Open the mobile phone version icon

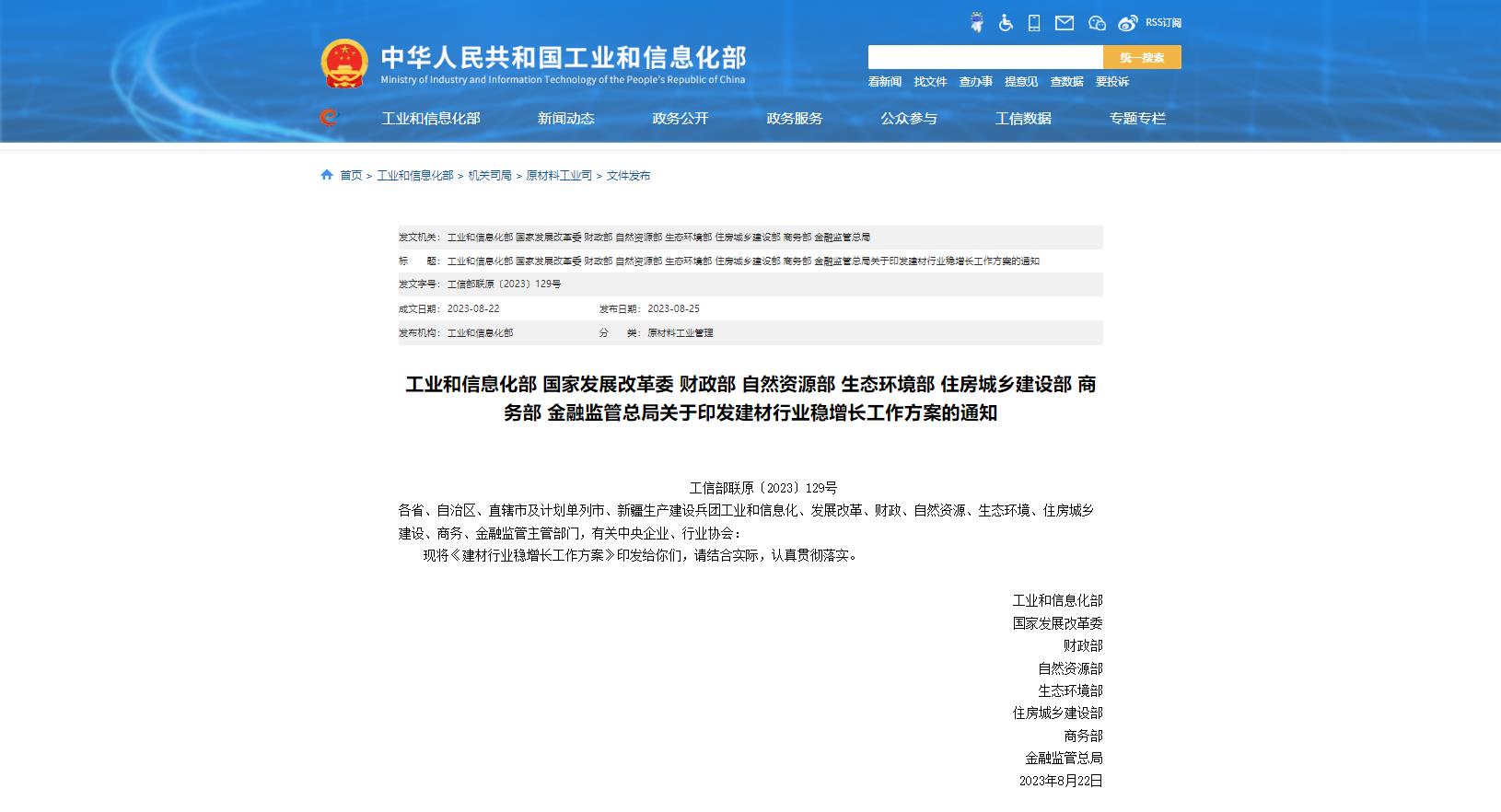pos(1034,23)
